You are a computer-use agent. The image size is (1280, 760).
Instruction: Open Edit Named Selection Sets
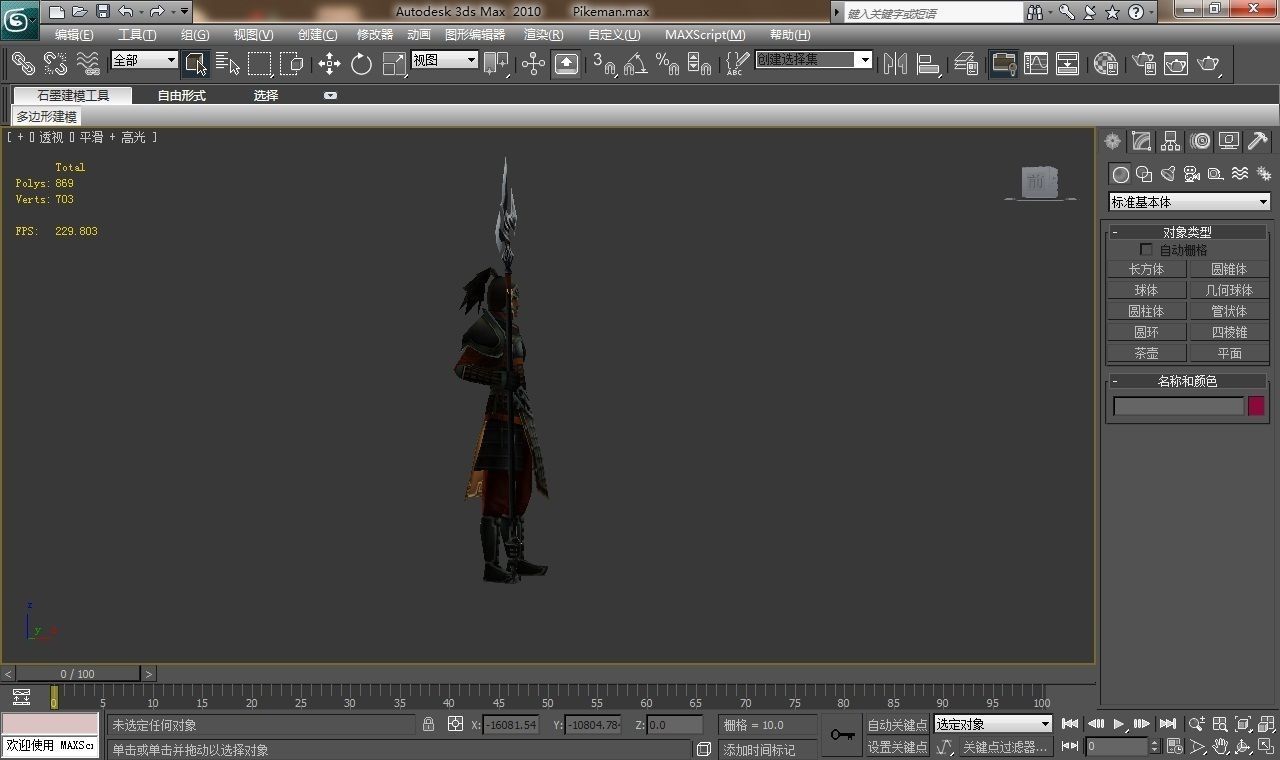tap(737, 64)
